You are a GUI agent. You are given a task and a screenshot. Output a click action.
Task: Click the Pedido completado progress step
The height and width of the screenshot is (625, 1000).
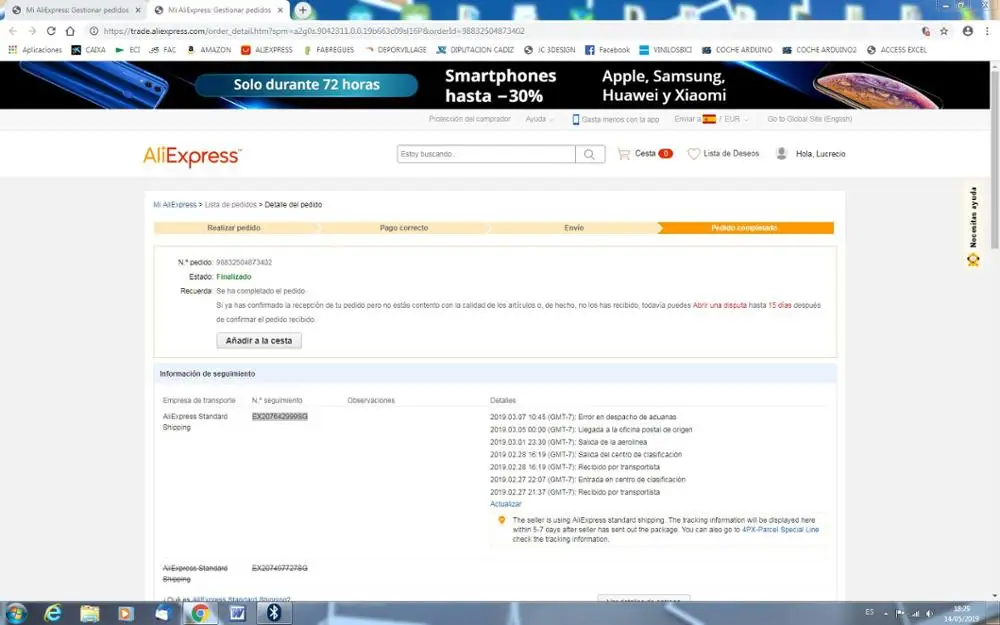[x=746, y=228]
